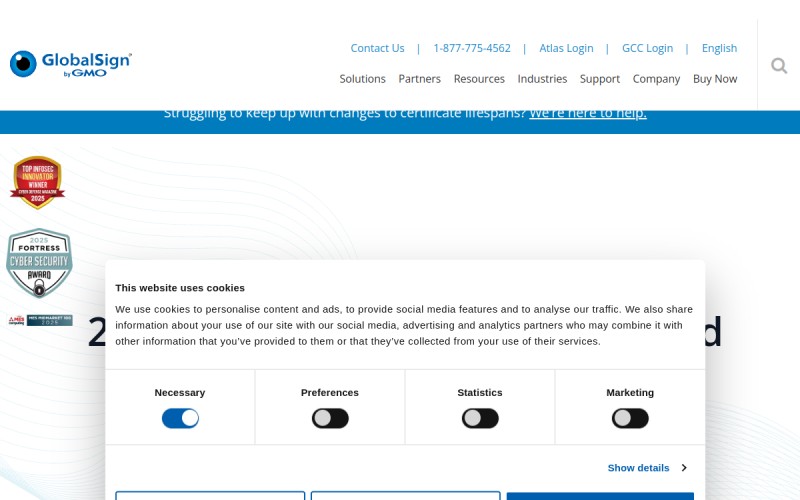Click the Top Infosec Innovator Winner badge

pos(37,183)
